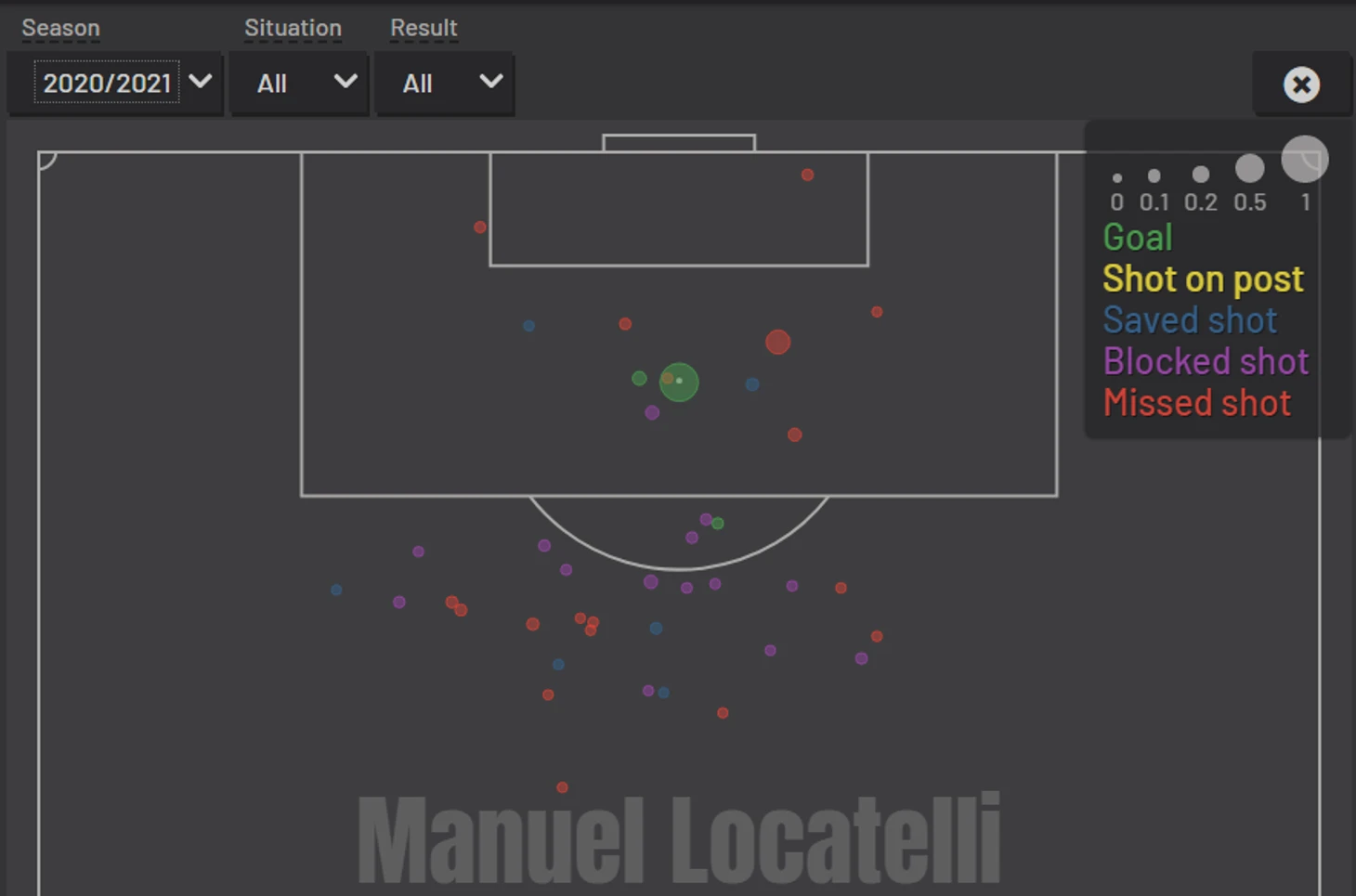Screen dimensions: 1356x896
Task: Click the Season filter label
Action: click(60, 28)
